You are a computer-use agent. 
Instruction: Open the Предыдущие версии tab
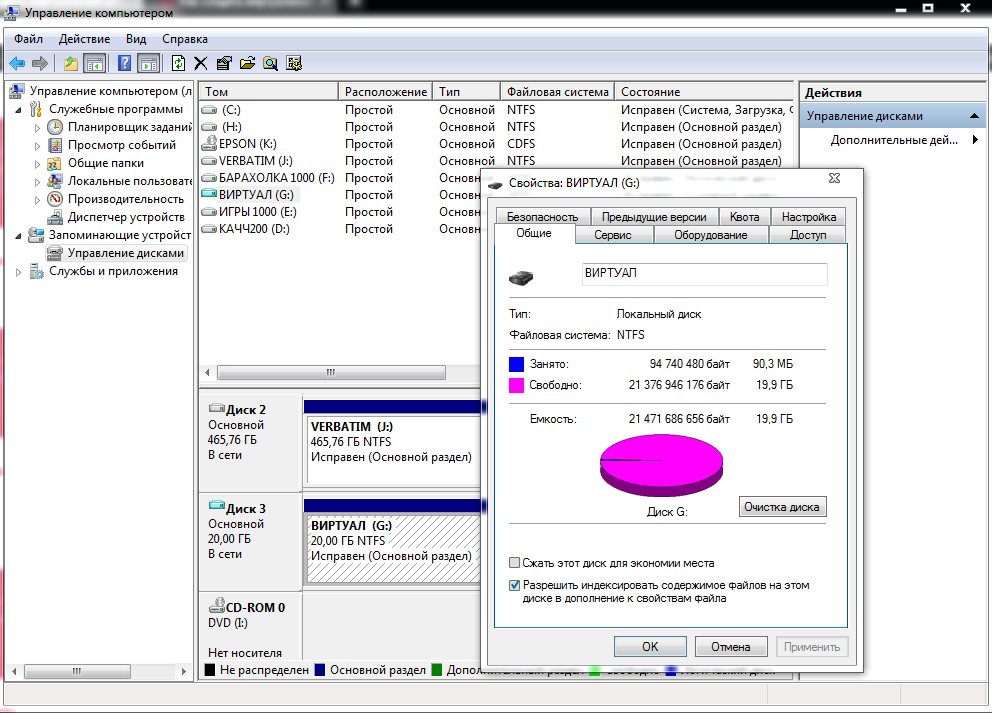click(654, 216)
